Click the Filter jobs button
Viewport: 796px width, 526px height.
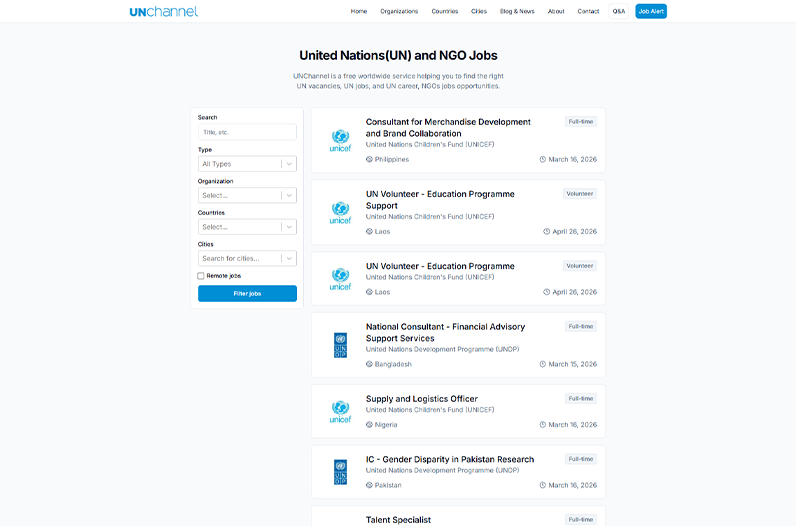click(247, 293)
